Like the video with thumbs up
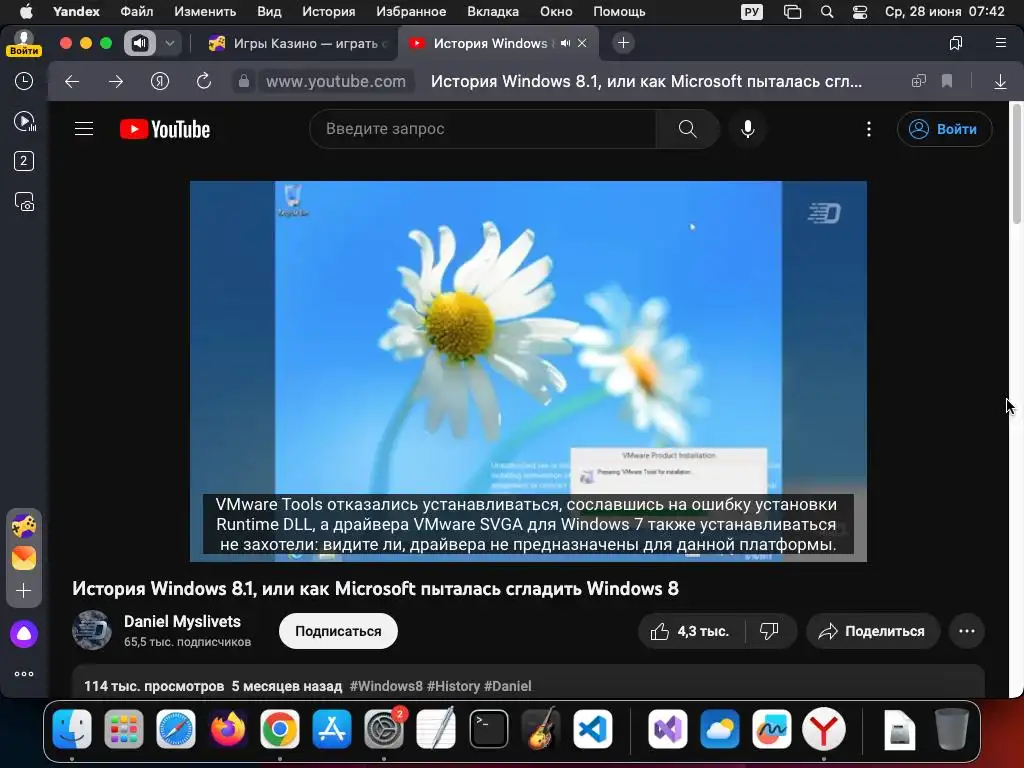 691,632
